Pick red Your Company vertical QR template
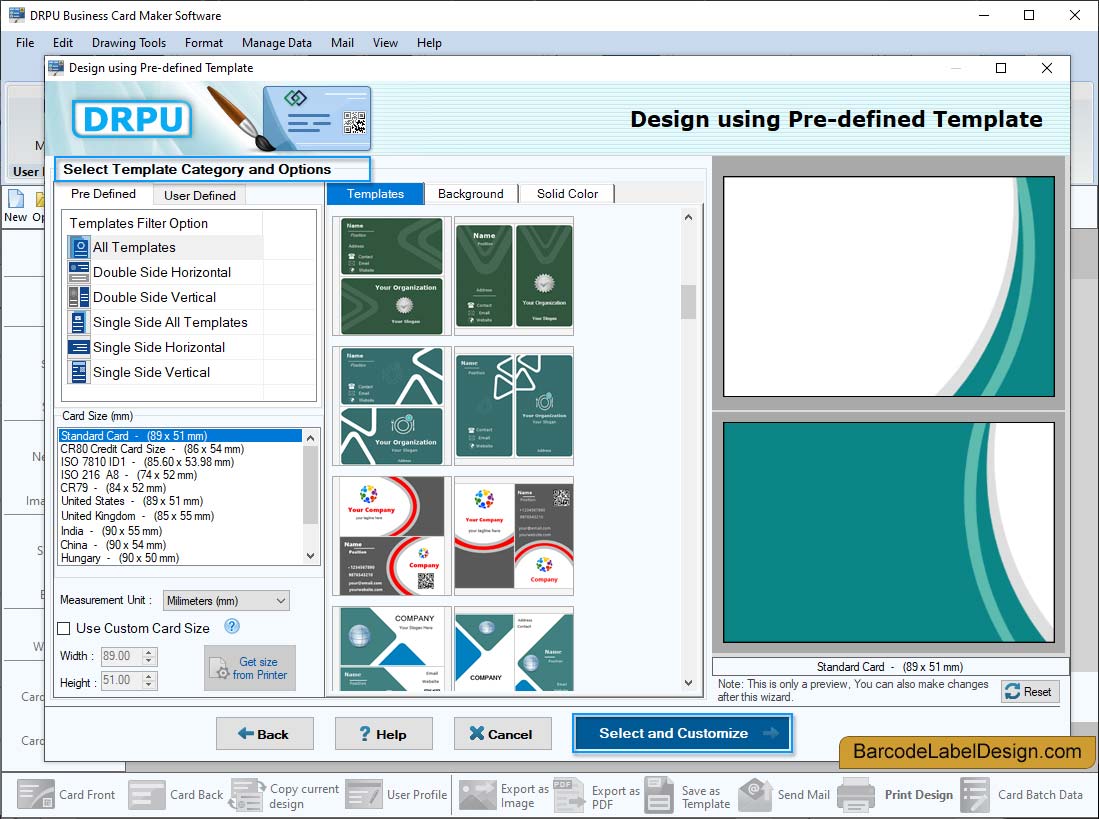The width and height of the screenshot is (1099, 819). (x=514, y=536)
